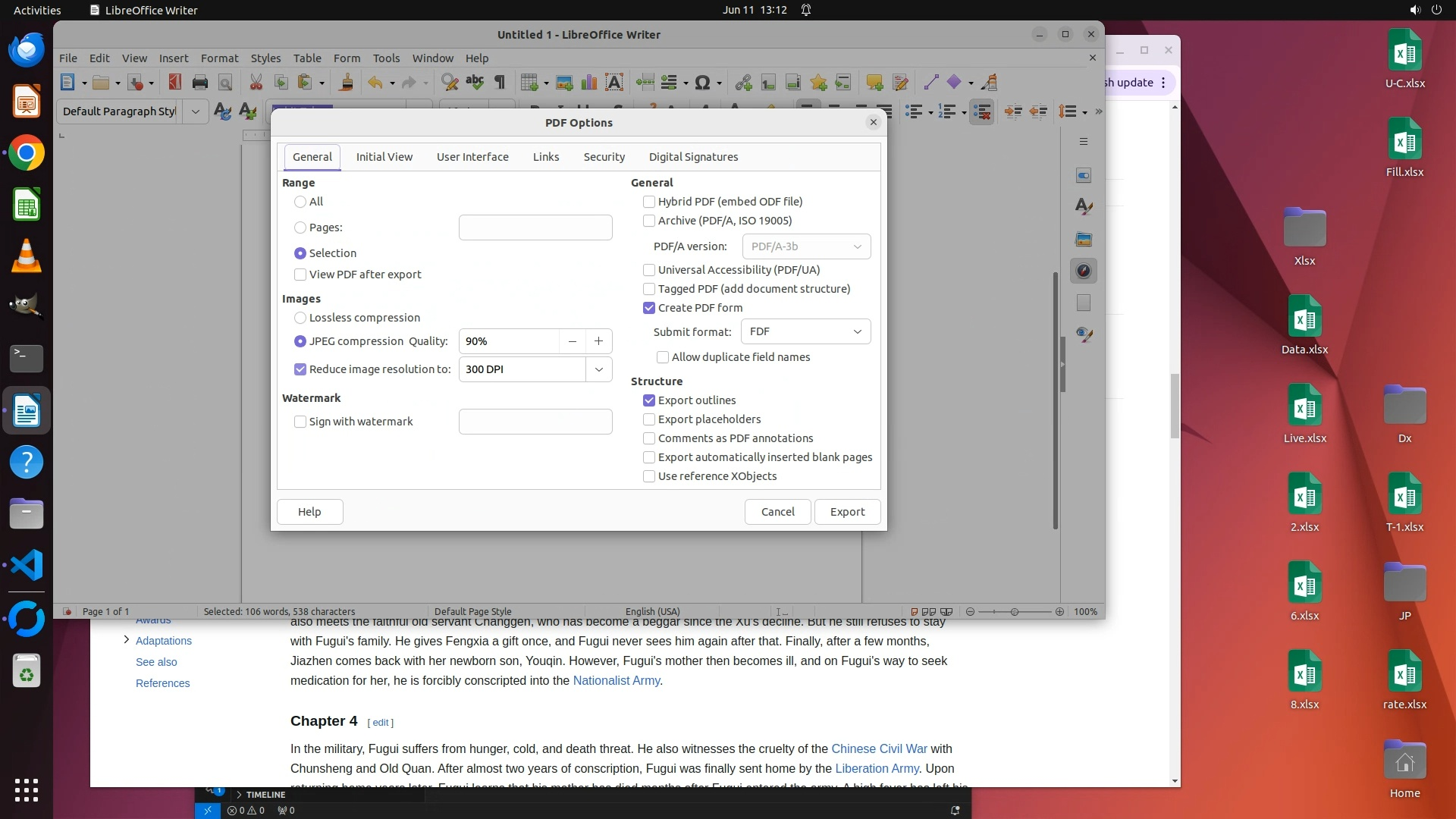Viewport: 1456px width, 819px height.
Task: Open the Default Paragraph Style dropdown arrow
Action: (x=195, y=111)
